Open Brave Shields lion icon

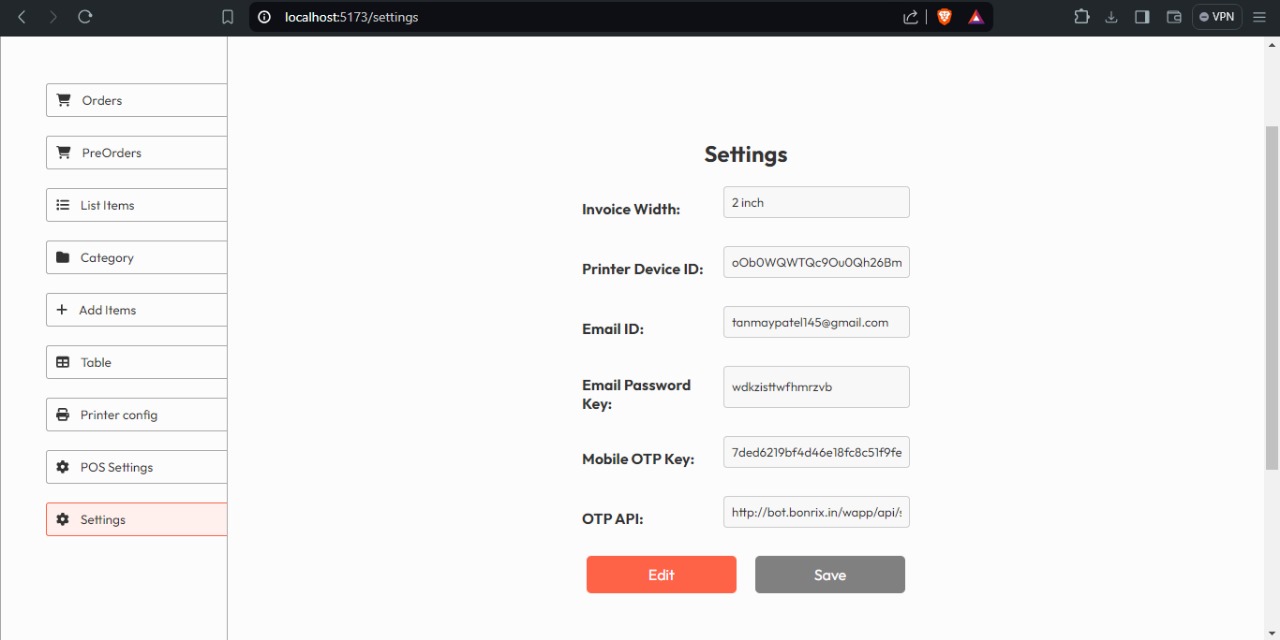point(944,17)
